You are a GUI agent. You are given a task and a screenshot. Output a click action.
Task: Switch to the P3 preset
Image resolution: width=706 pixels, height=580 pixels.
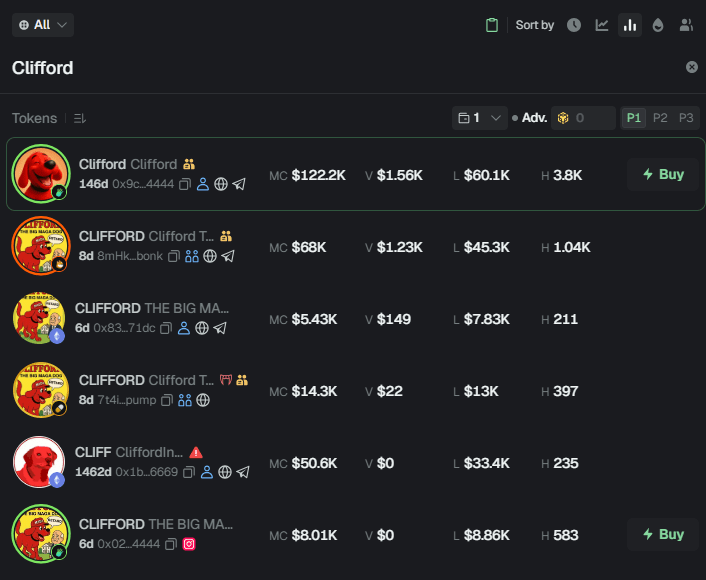(686, 118)
